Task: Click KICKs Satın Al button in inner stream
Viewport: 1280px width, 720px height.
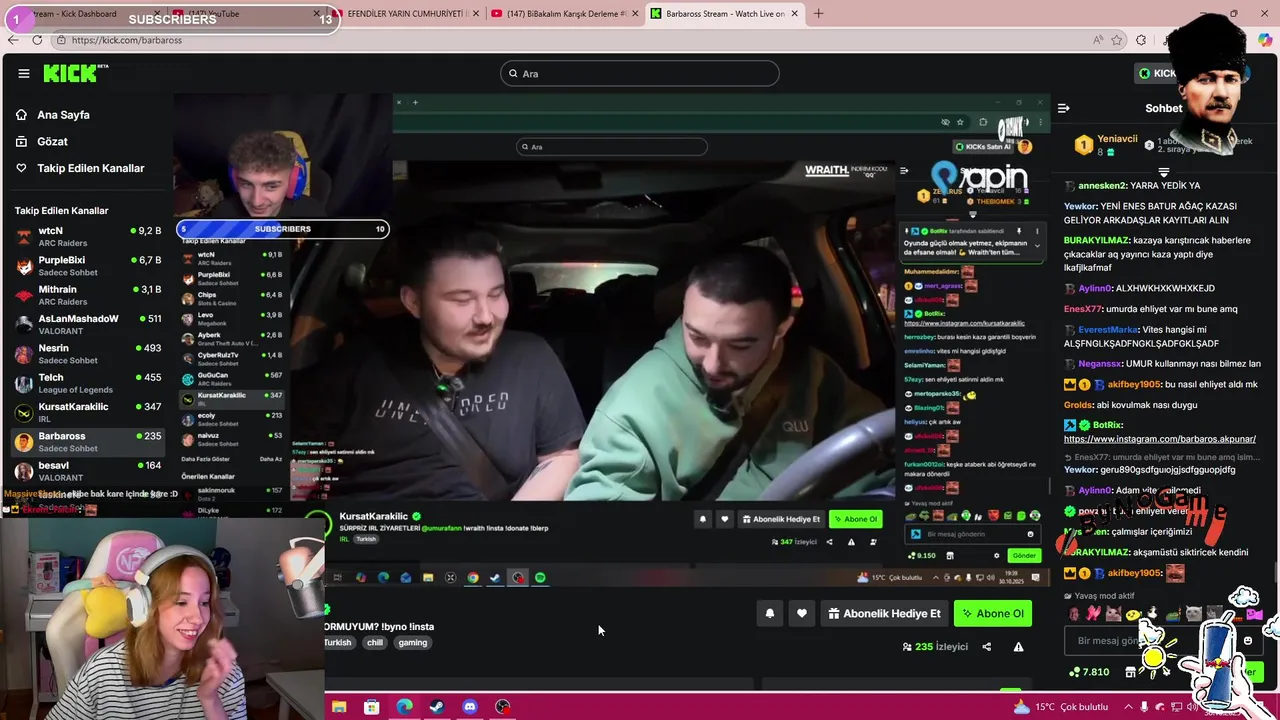Action: click(984, 147)
